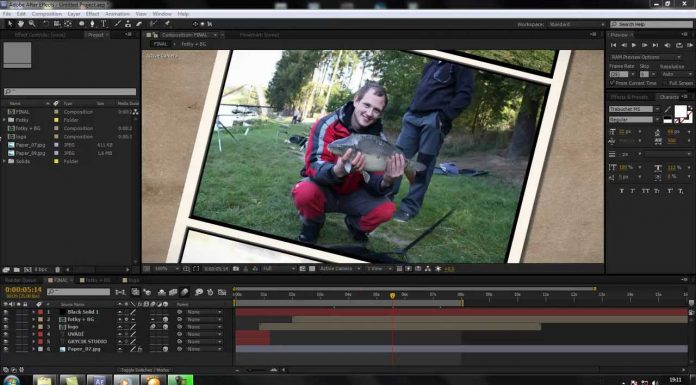Toggle From Current Time checkbox
Screen dimensions: 696x385
coord(613,83)
